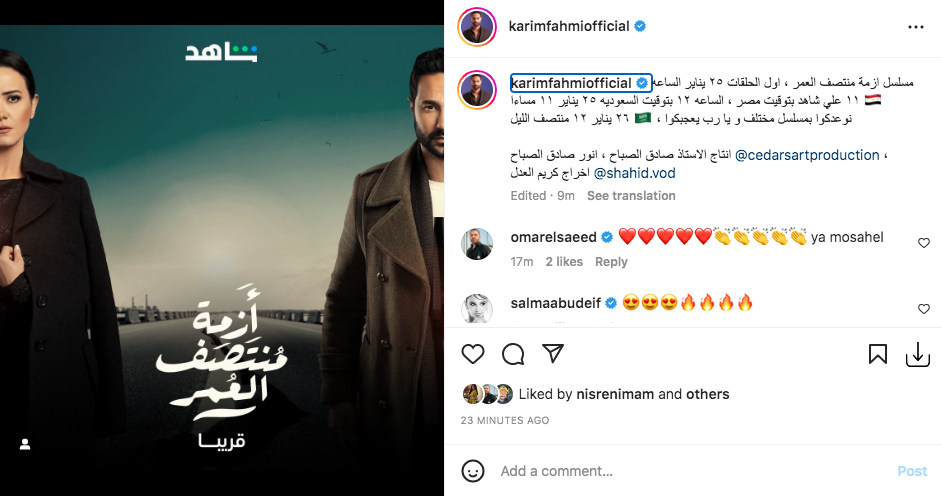View 2 likes on omarelsaeed's comment
This screenshot has width=942, height=496.
(x=564, y=262)
